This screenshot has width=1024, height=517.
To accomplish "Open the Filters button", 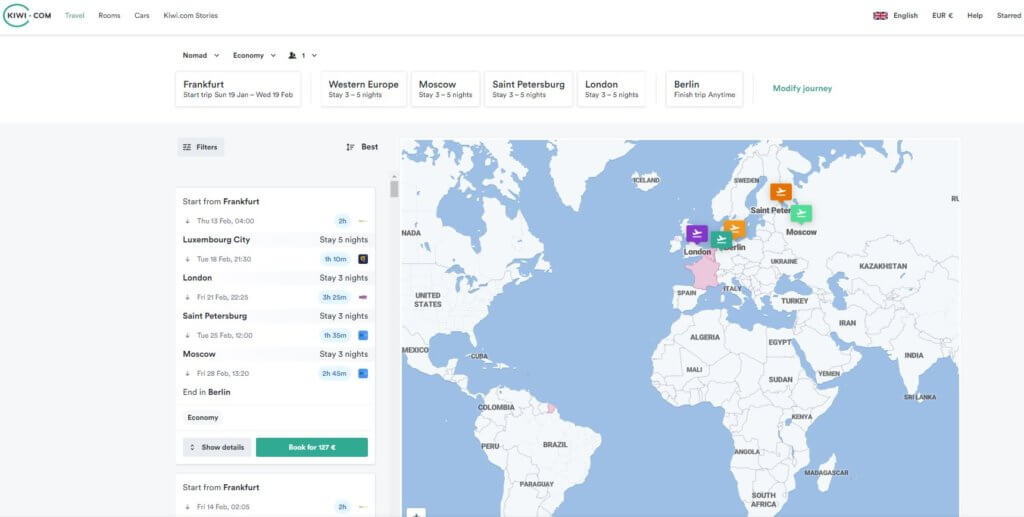I will pos(200,147).
